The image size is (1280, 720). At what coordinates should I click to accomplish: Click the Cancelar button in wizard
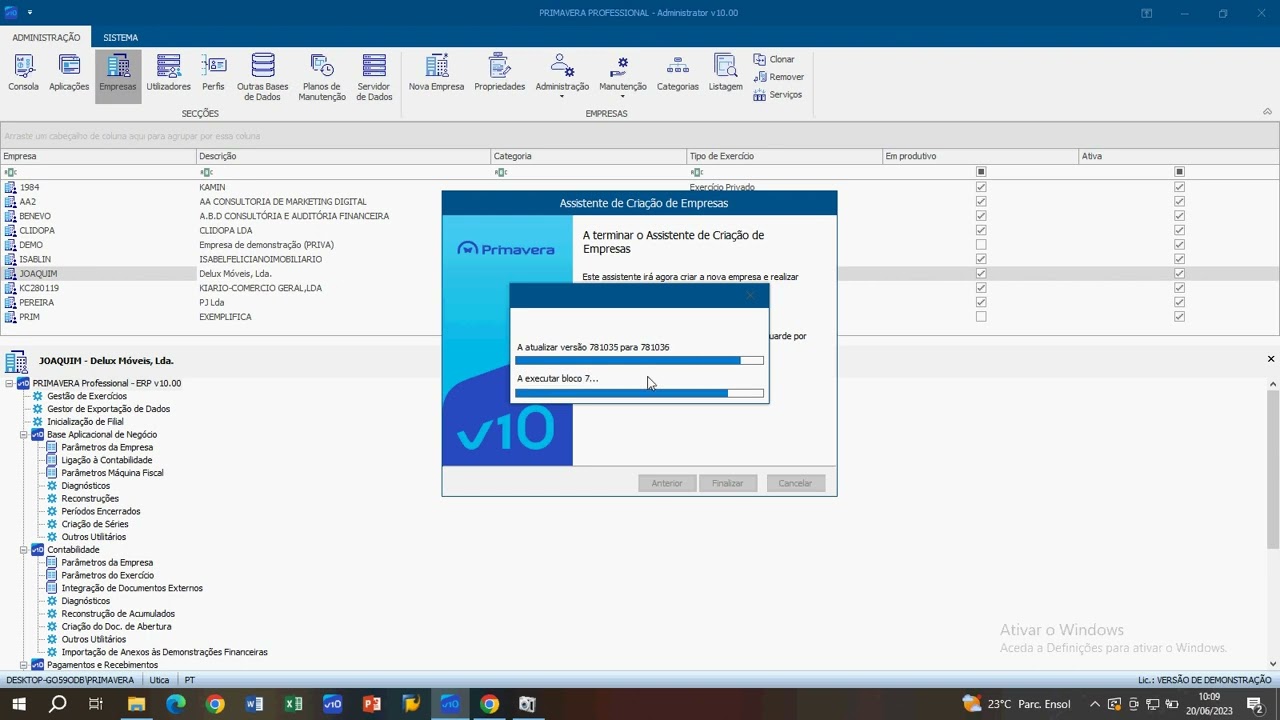795,484
